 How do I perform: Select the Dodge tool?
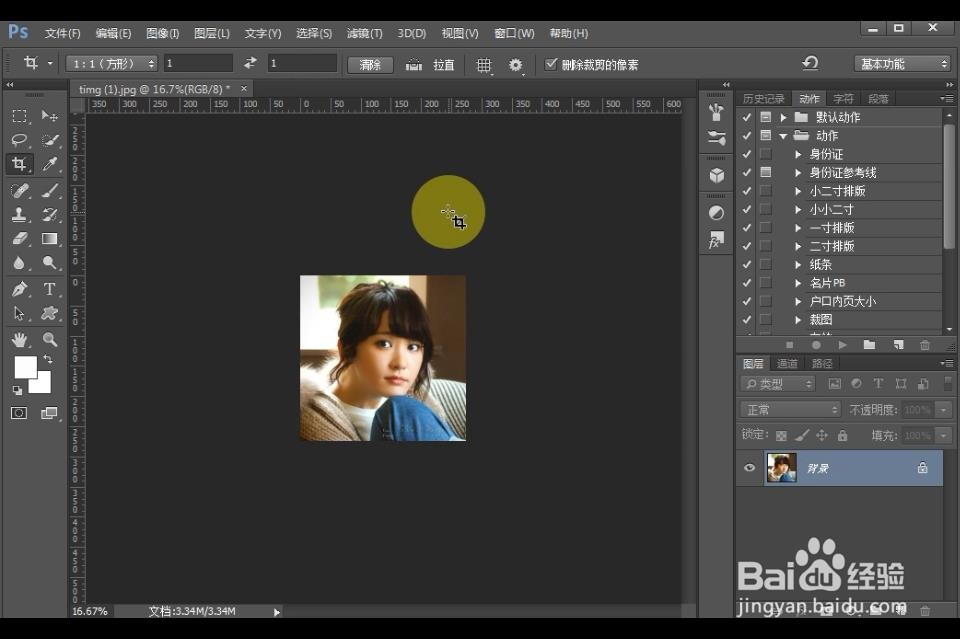click(x=50, y=263)
